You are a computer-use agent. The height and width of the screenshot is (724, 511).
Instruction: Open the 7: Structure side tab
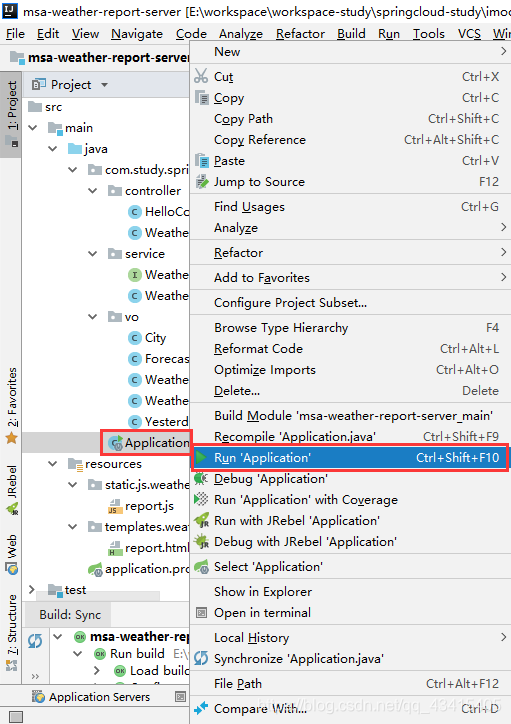coord(12,632)
